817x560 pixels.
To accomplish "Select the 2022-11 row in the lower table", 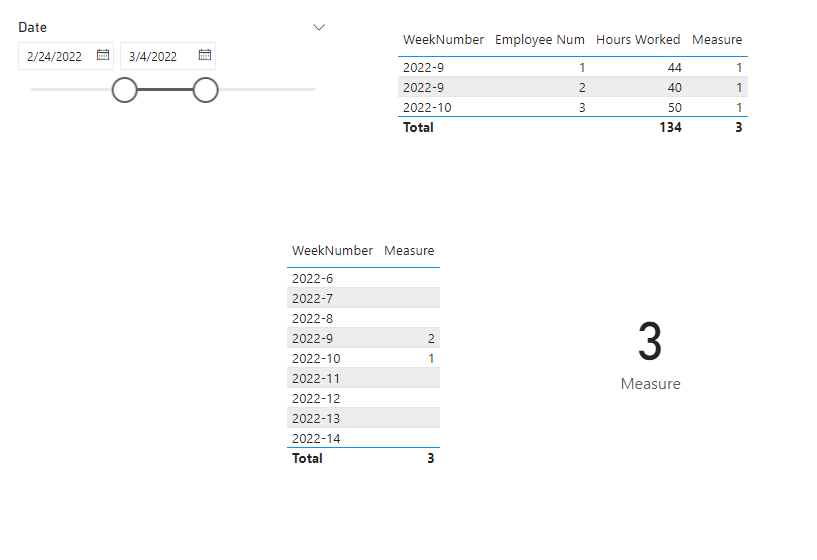I will click(363, 378).
